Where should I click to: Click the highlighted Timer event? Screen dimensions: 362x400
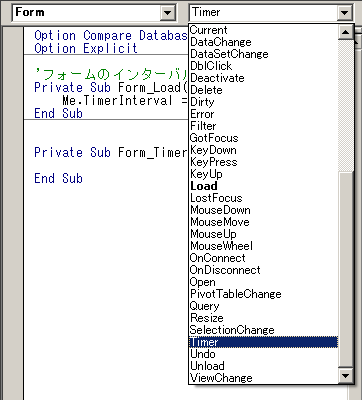click(x=263, y=342)
